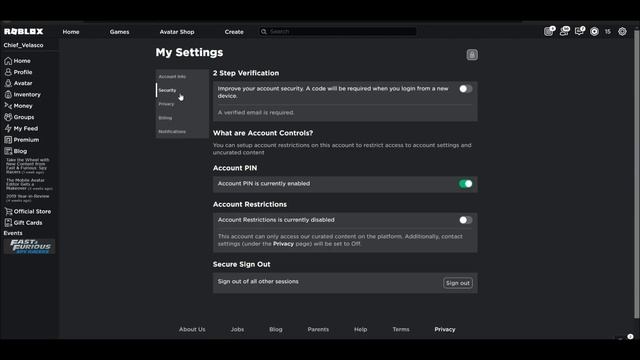Open the About Us footer link
Screen dimensions: 640x360
tap(192, 329)
